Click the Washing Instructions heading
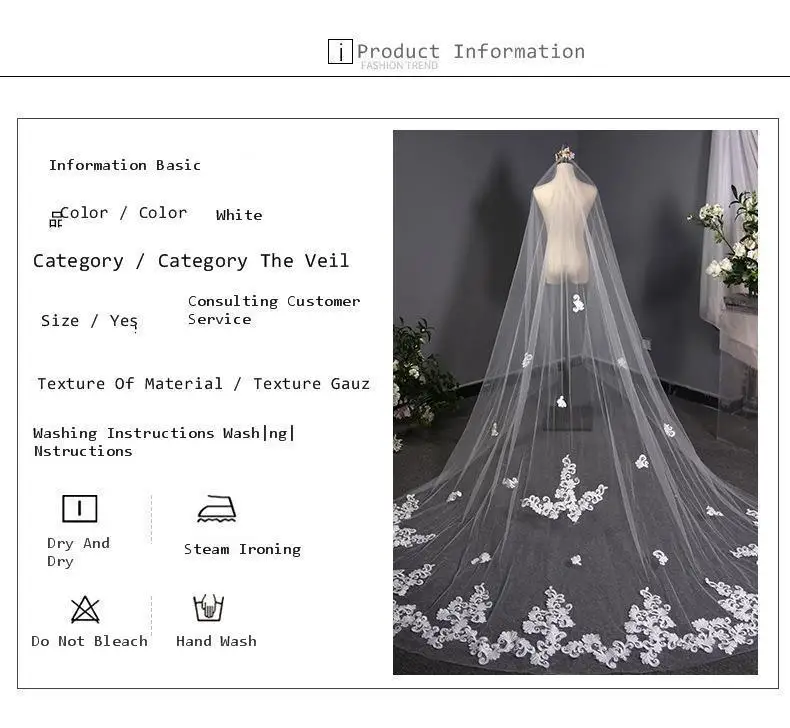Viewport: 790px width, 728px height. [164, 442]
